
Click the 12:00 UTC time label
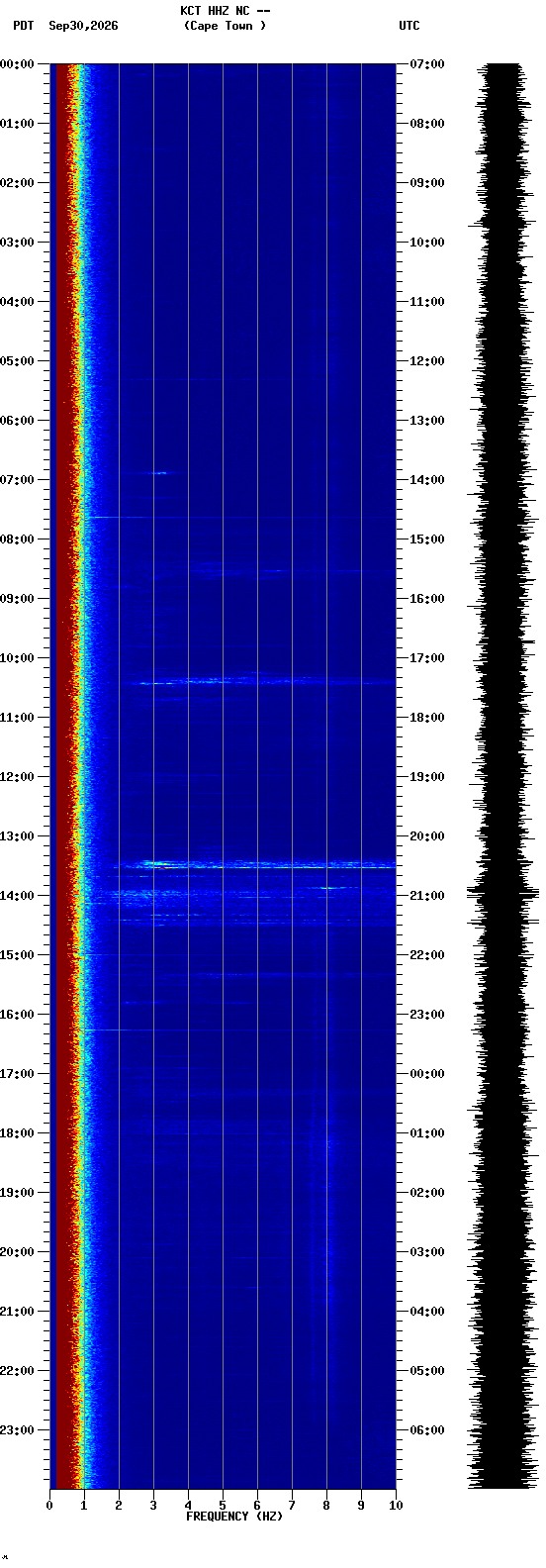(x=427, y=361)
